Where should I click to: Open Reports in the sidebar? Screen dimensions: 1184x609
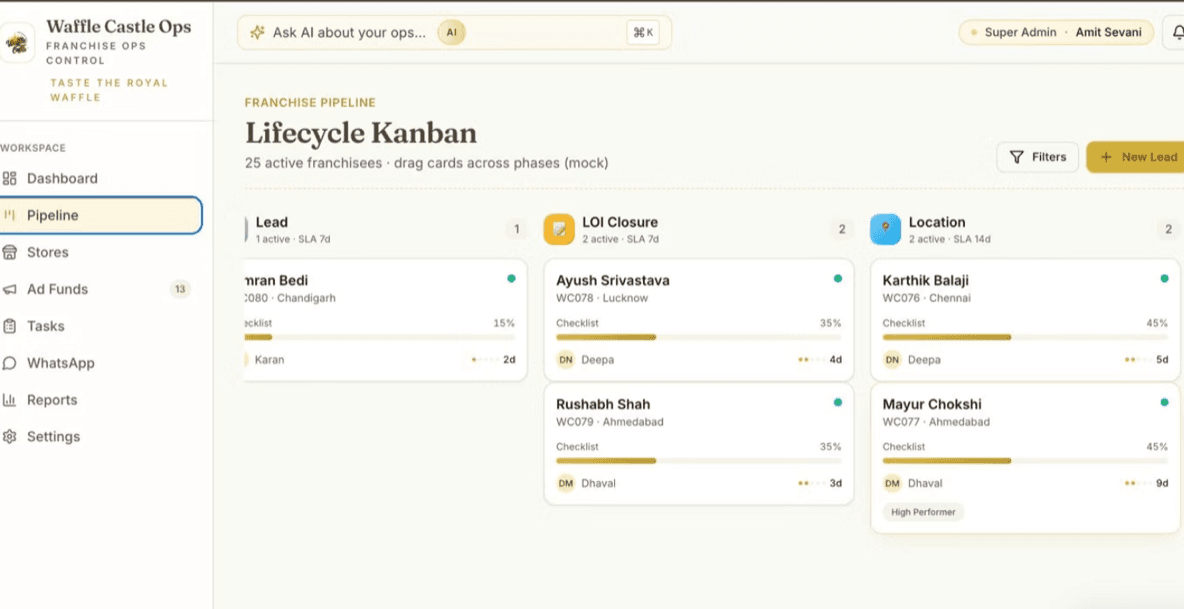101,400
